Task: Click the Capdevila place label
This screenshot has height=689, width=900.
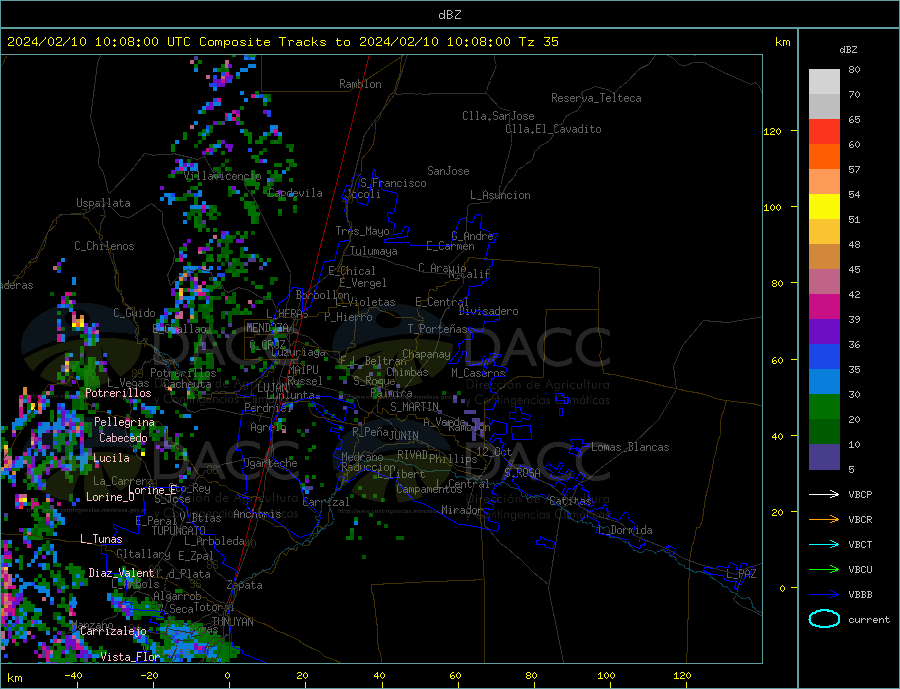Action: (295, 193)
